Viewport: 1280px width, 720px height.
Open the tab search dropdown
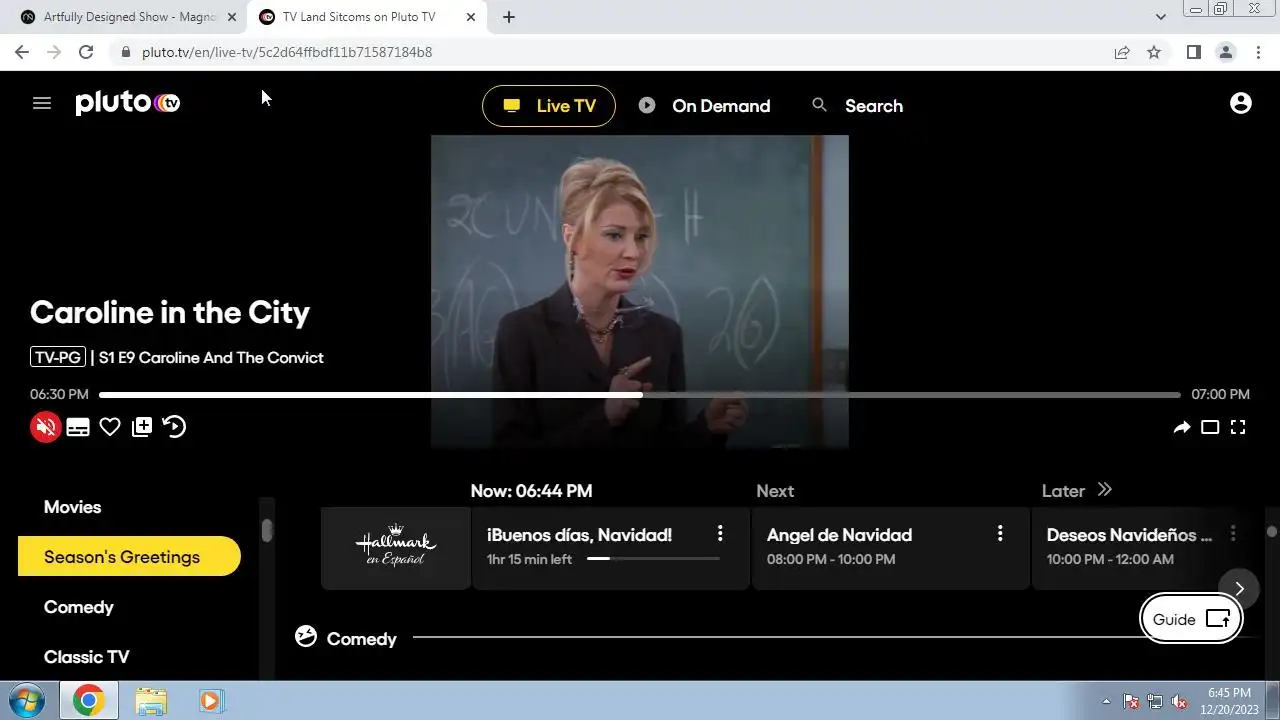click(1160, 17)
